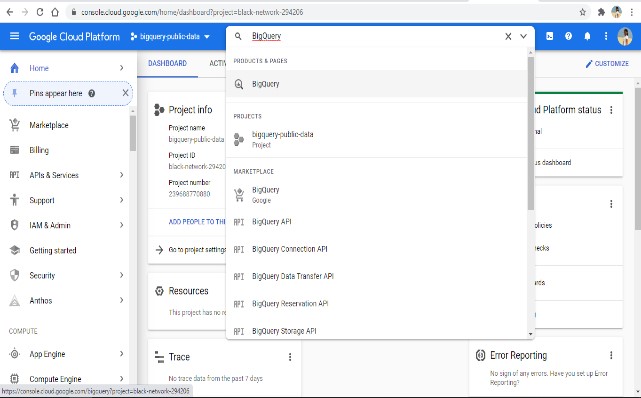Switch to the DASHBOARD tab
This screenshot has height=398, width=641.
(167, 63)
